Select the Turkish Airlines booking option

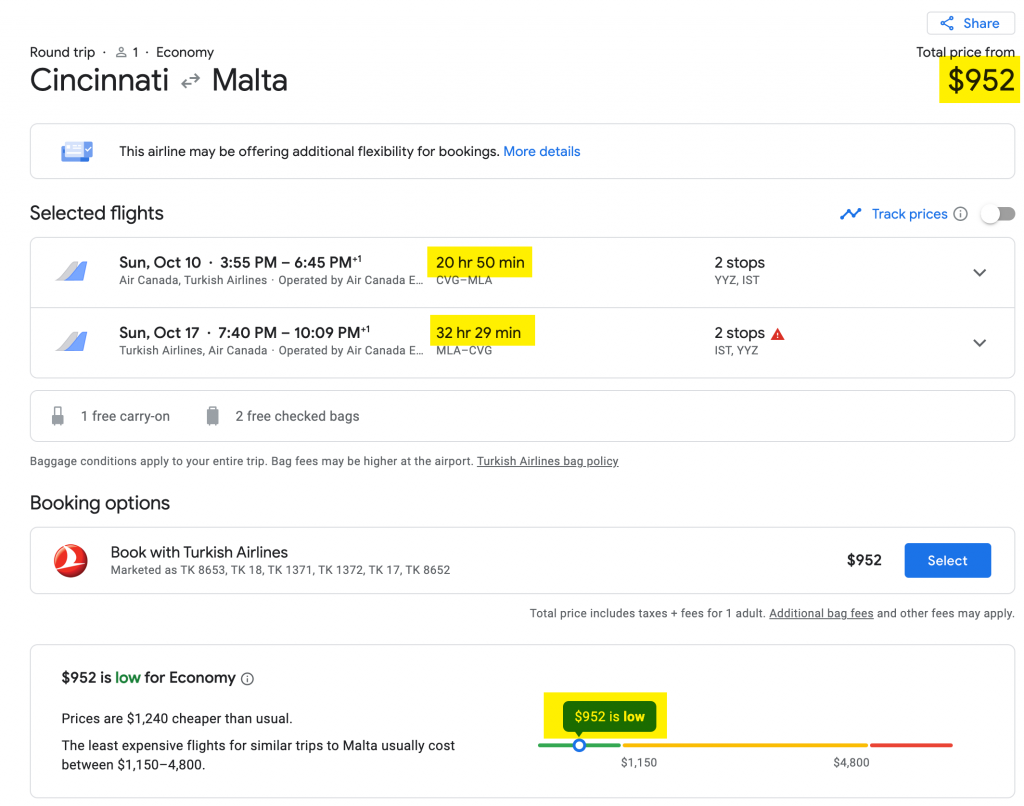947,561
